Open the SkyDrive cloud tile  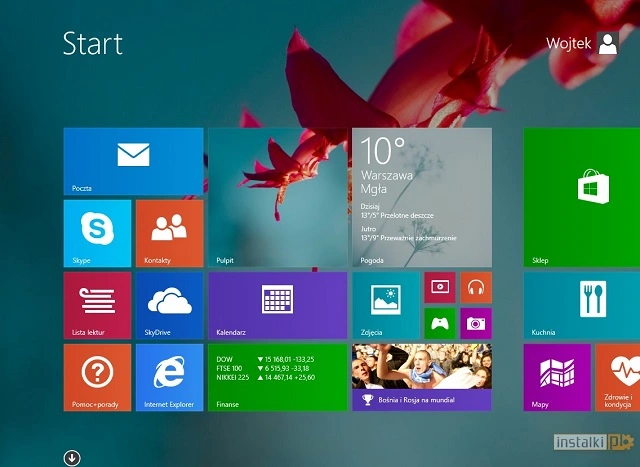pyautogui.click(x=169, y=305)
